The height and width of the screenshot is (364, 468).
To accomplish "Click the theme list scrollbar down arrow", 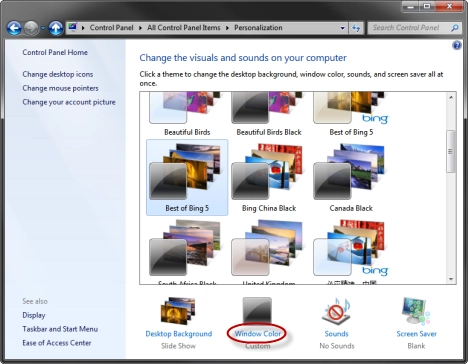I will pyautogui.click(x=451, y=279).
